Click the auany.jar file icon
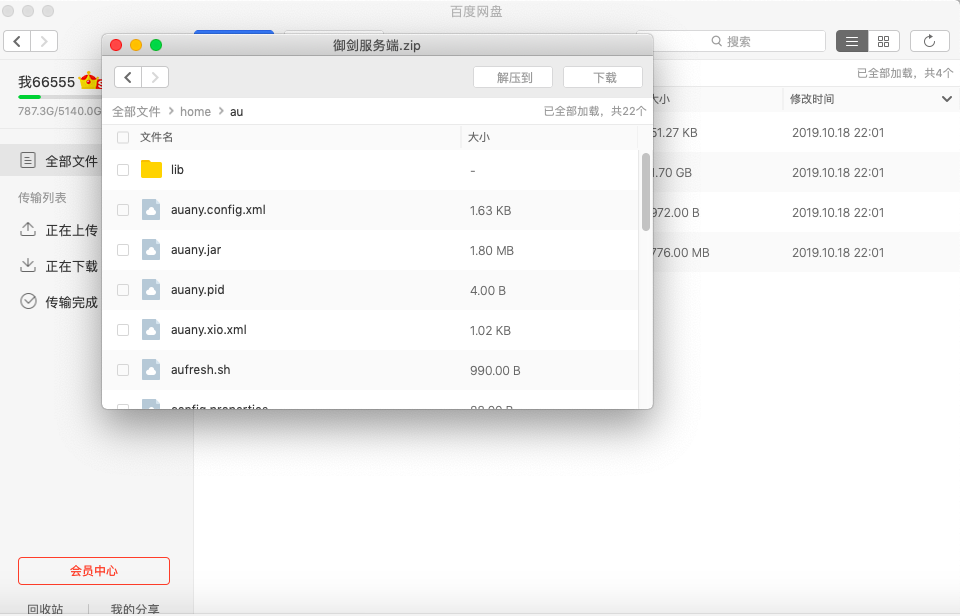The height and width of the screenshot is (616, 960). coord(151,250)
